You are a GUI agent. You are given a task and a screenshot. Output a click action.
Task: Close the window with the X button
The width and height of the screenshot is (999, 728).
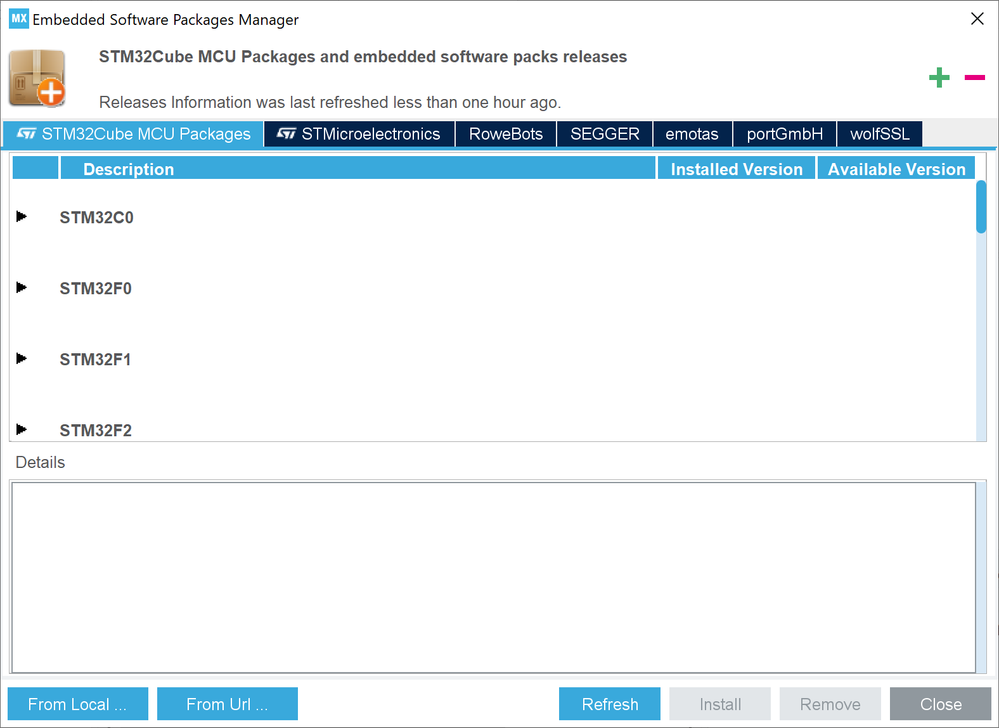coord(977,18)
